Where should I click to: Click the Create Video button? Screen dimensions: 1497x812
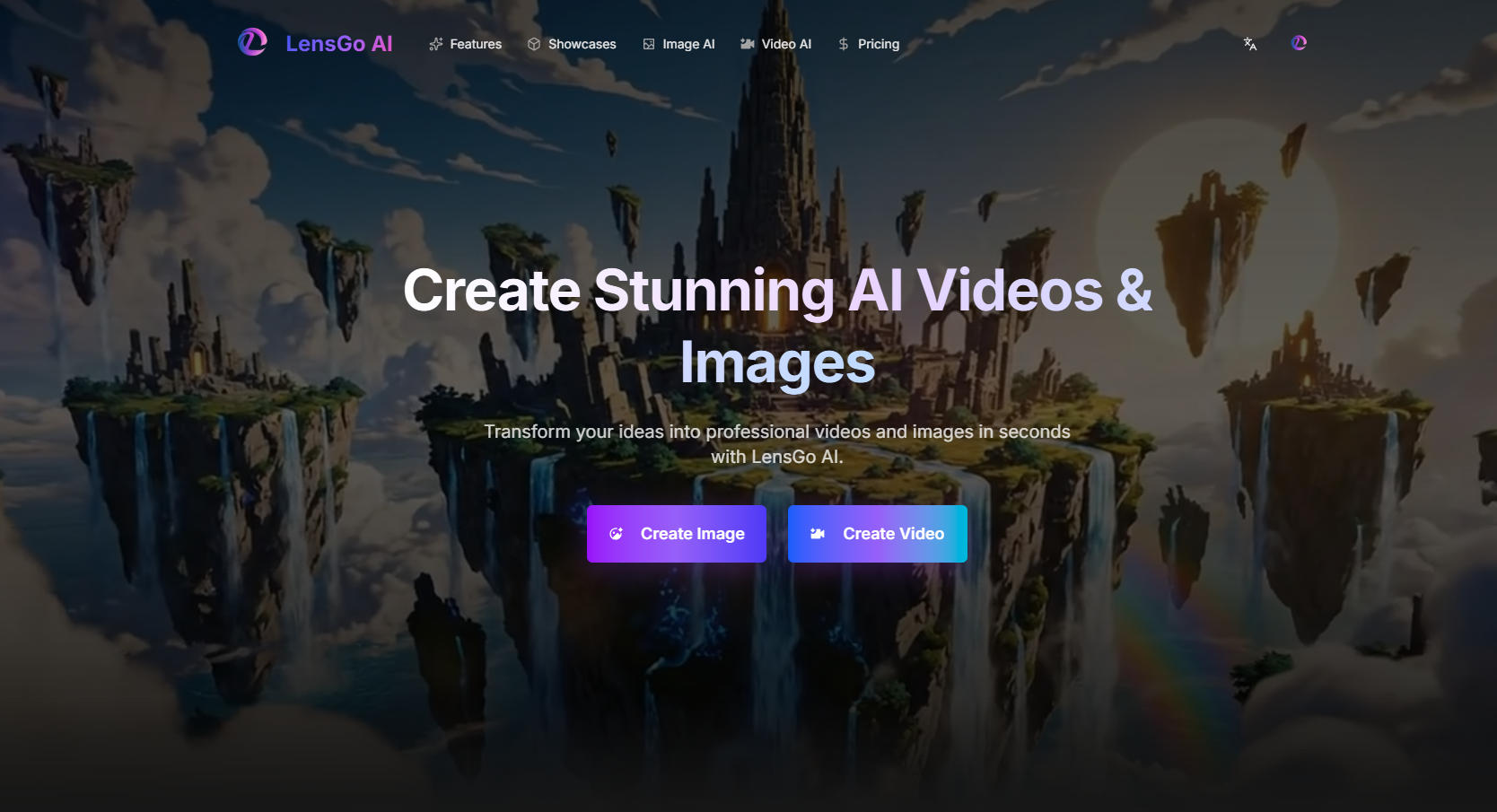pos(877,533)
